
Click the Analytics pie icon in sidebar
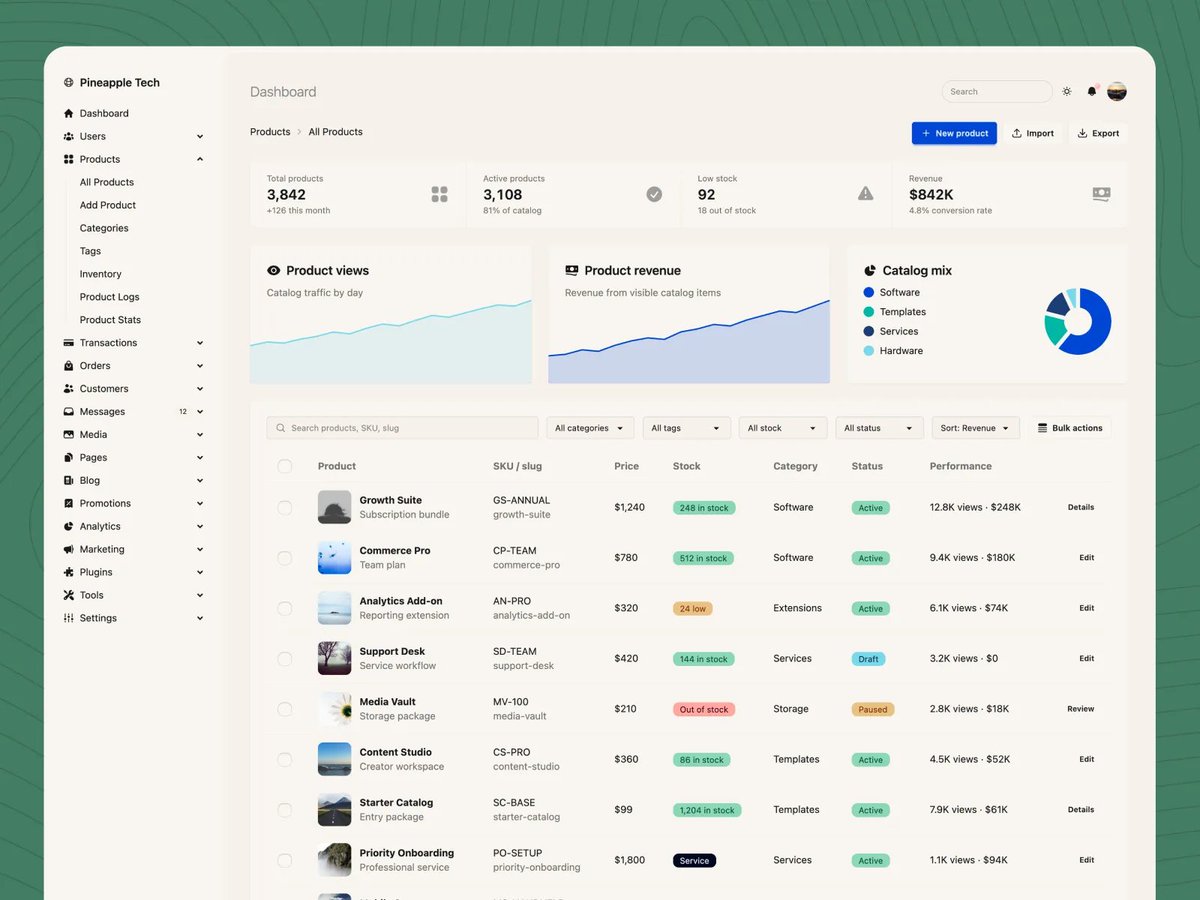(68, 527)
